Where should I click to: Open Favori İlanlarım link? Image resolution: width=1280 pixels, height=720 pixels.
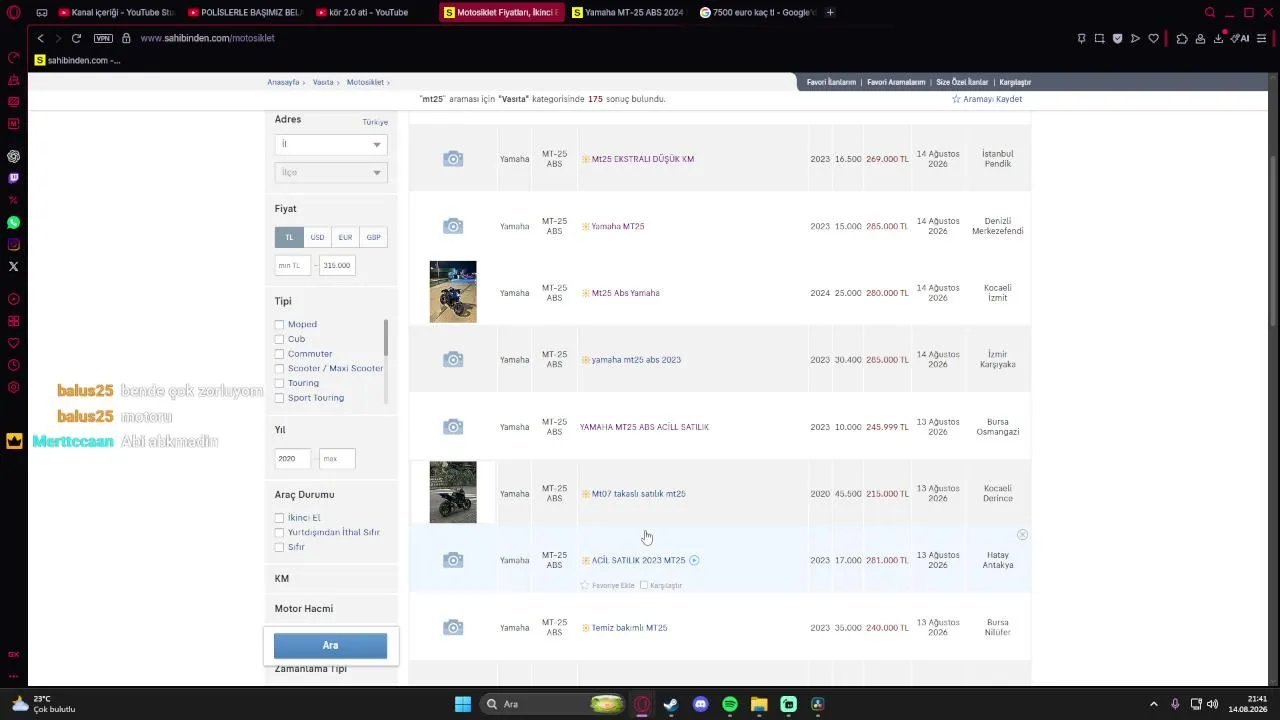coord(831,82)
